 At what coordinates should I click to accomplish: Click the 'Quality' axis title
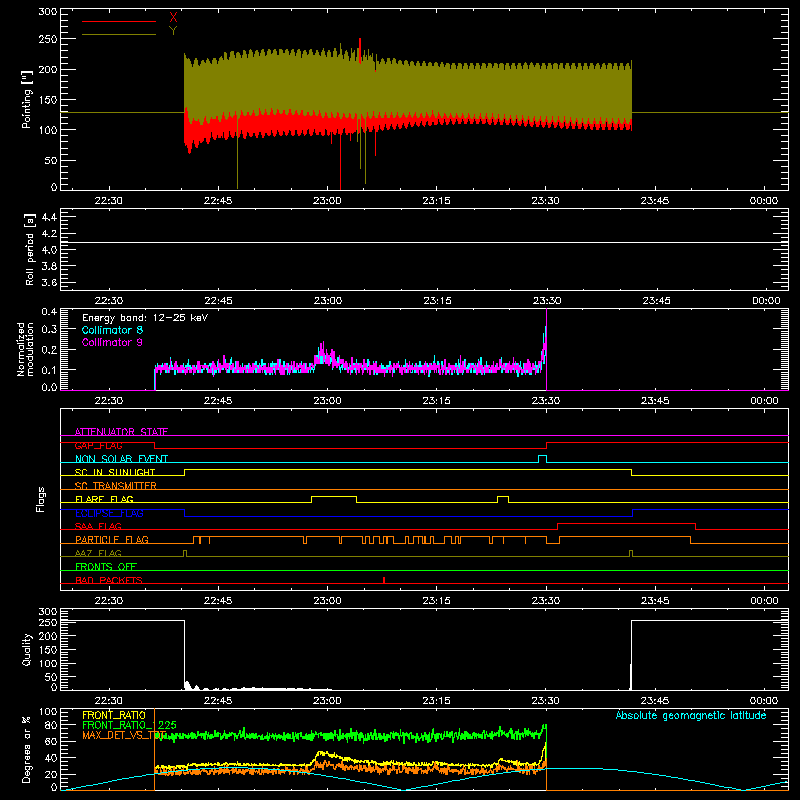click(x=27, y=649)
